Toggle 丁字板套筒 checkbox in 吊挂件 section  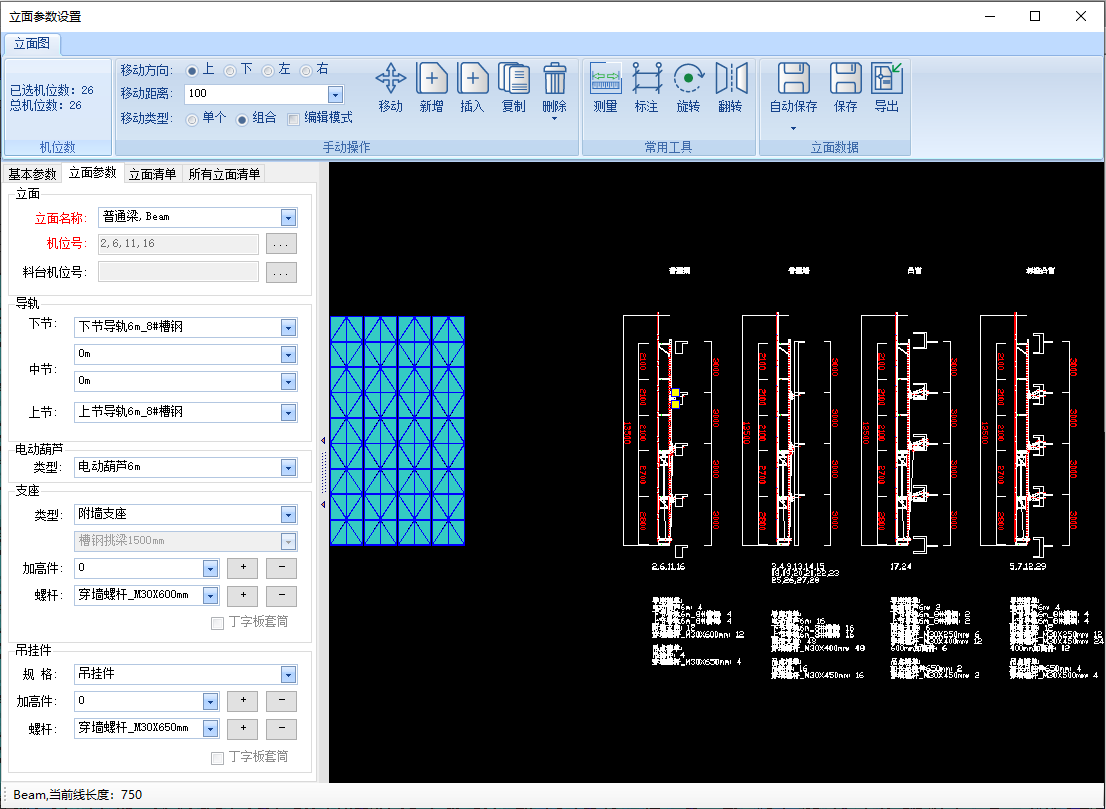[x=217, y=758]
